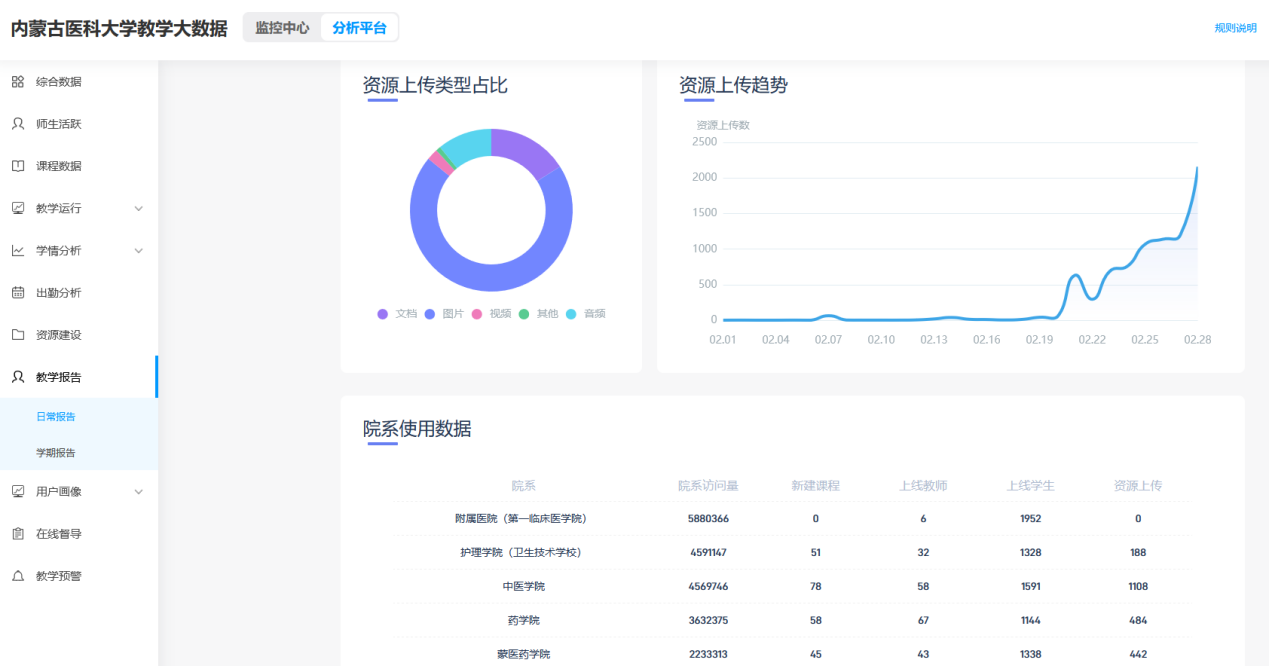Switch to the 监控中心 tab
Viewport: 1269px width, 666px height.
coord(282,28)
